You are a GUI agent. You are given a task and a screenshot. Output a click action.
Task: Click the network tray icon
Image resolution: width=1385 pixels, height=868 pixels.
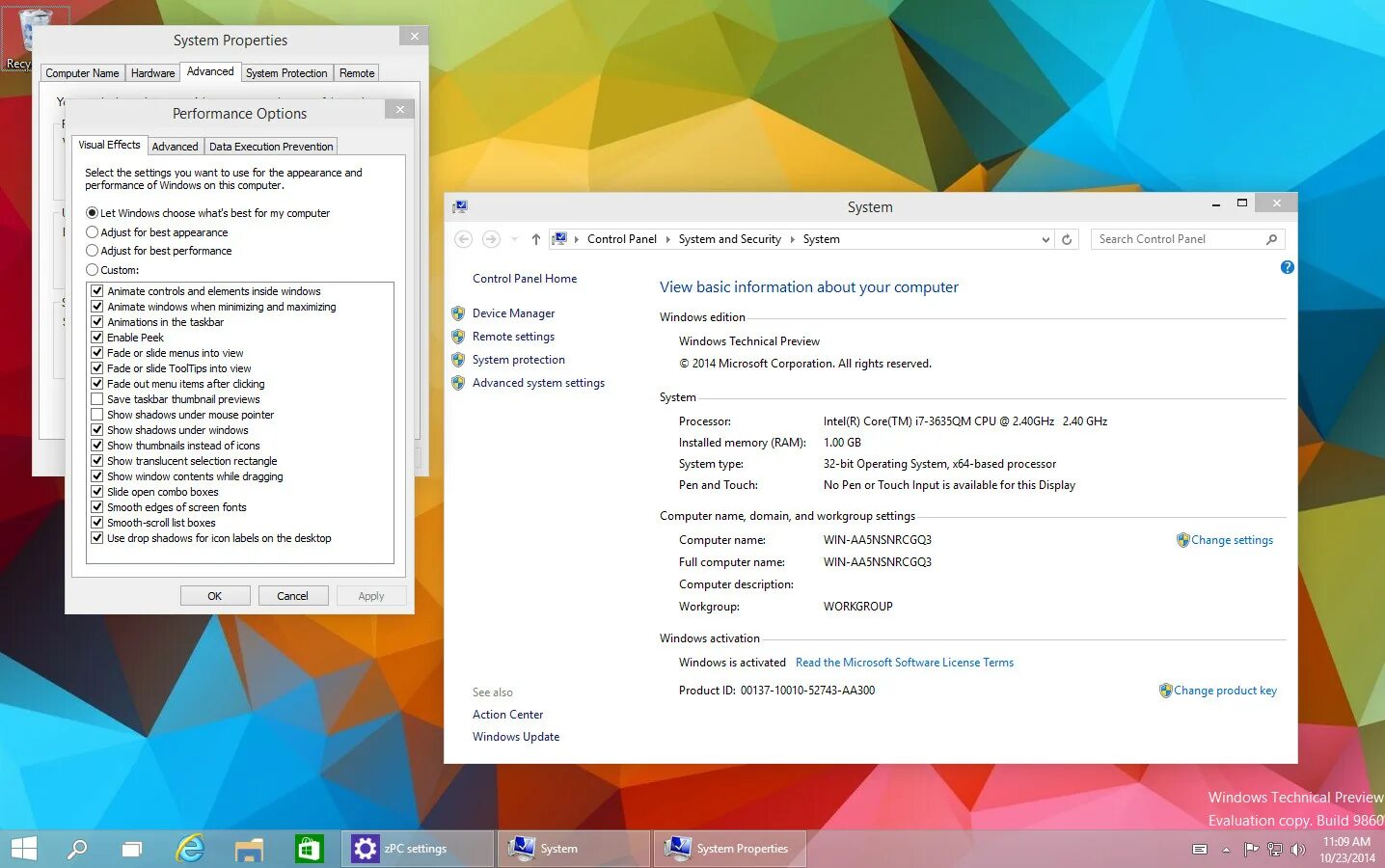[x=1275, y=850]
